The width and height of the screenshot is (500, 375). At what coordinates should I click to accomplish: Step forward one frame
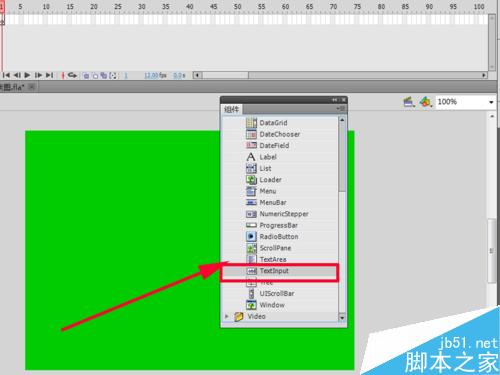[x=38, y=75]
